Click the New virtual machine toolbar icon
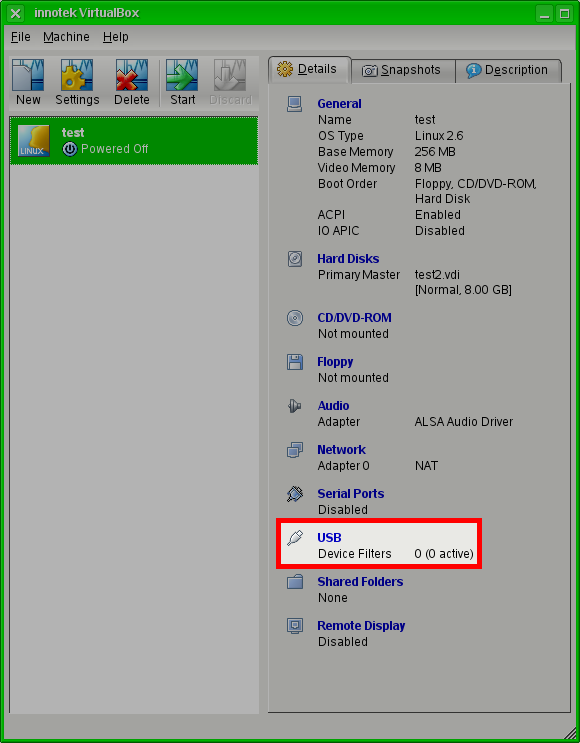The image size is (580, 743). [x=28, y=75]
